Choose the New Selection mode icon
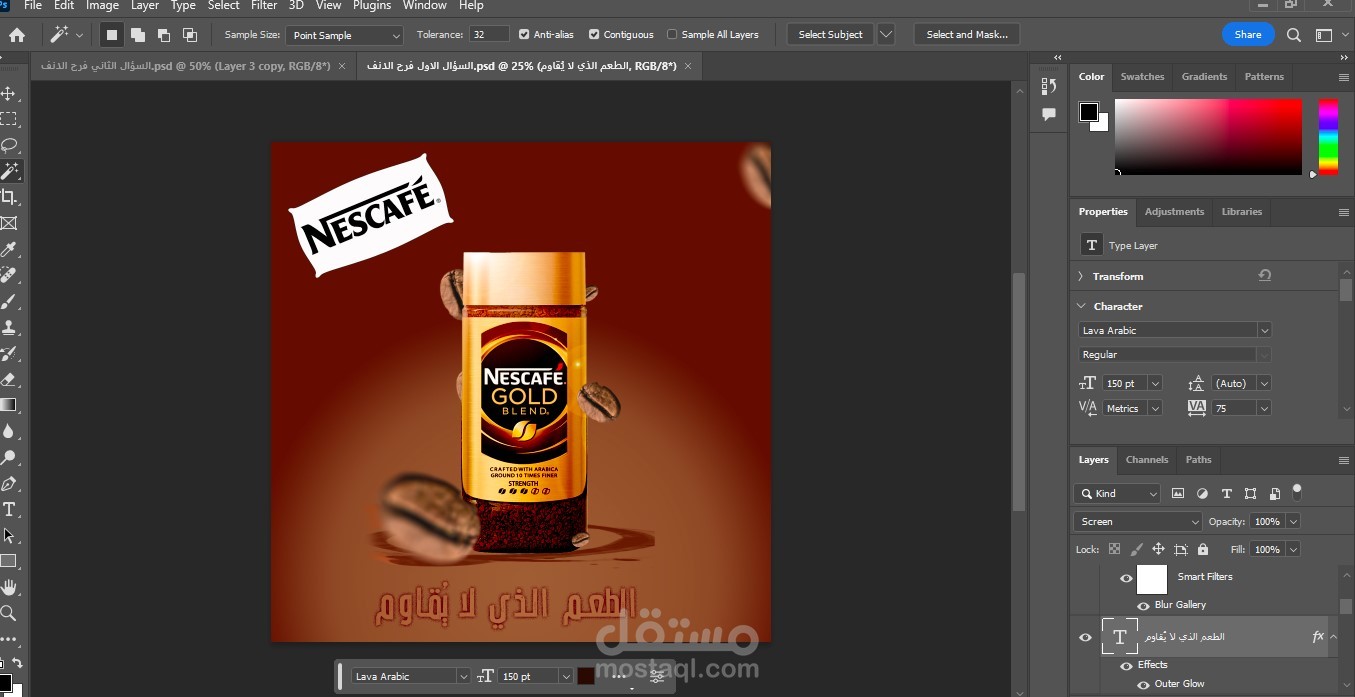The image size is (1355, 697). point(112,35)
